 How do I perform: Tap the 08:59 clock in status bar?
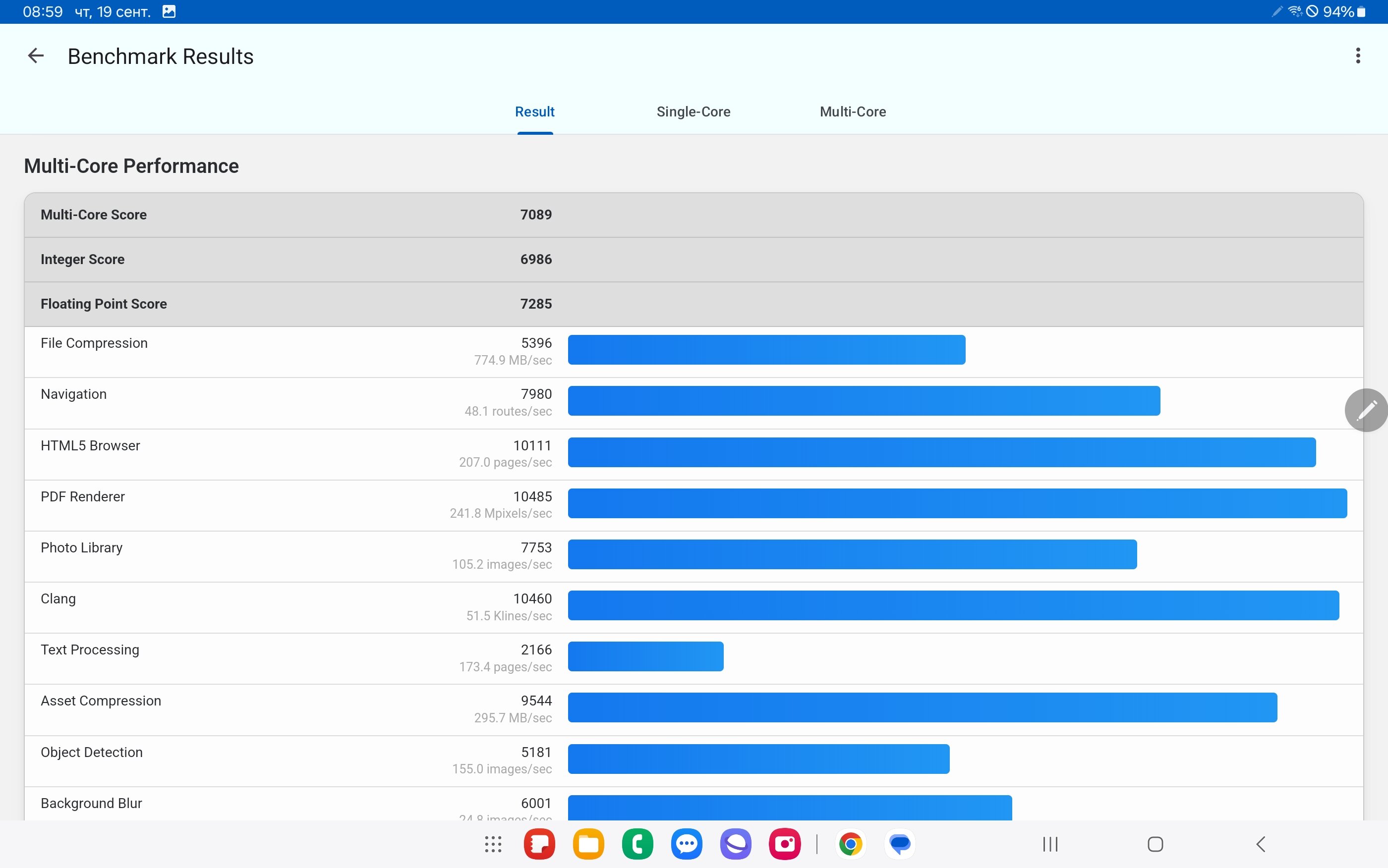click(x=43, y=11)
